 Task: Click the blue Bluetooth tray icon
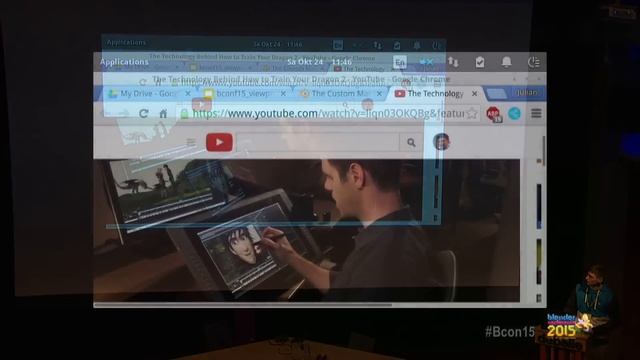(427, 62)
